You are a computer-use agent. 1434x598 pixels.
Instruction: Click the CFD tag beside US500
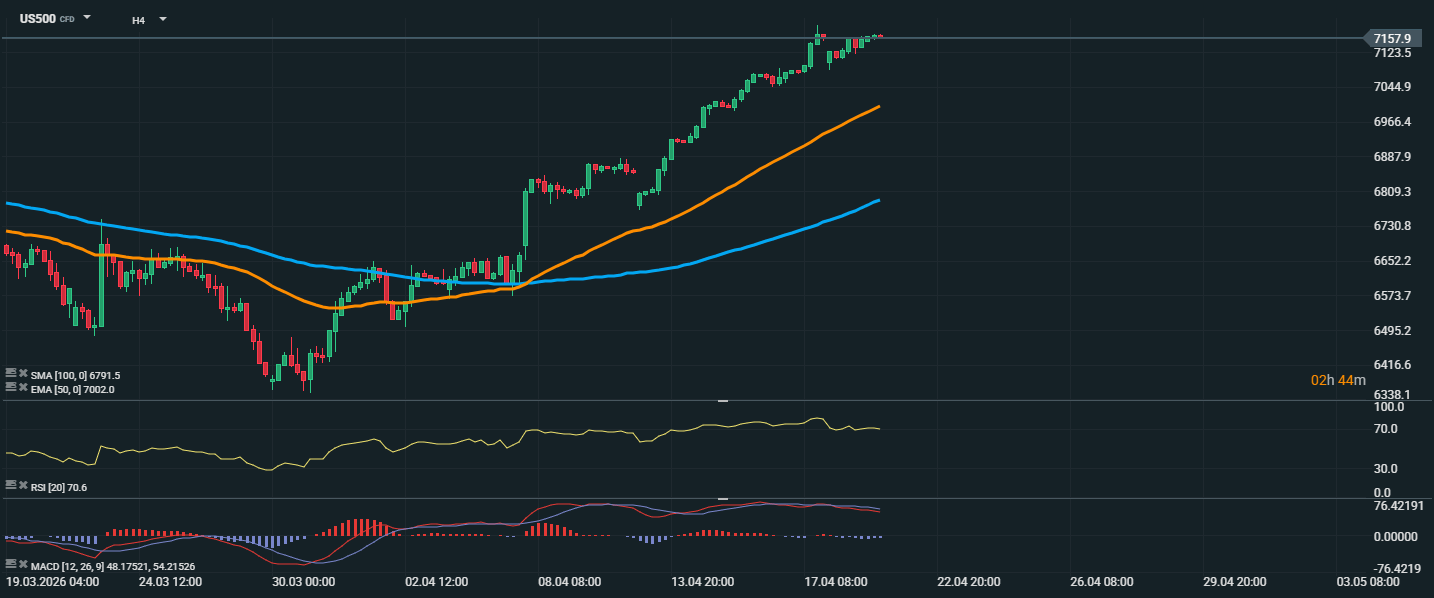click(x=67, y=20)
